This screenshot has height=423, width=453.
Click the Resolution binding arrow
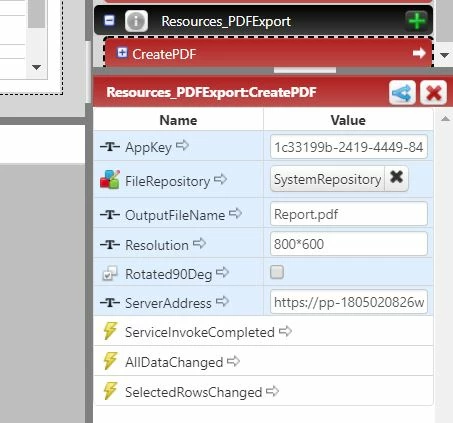[199, 243]
